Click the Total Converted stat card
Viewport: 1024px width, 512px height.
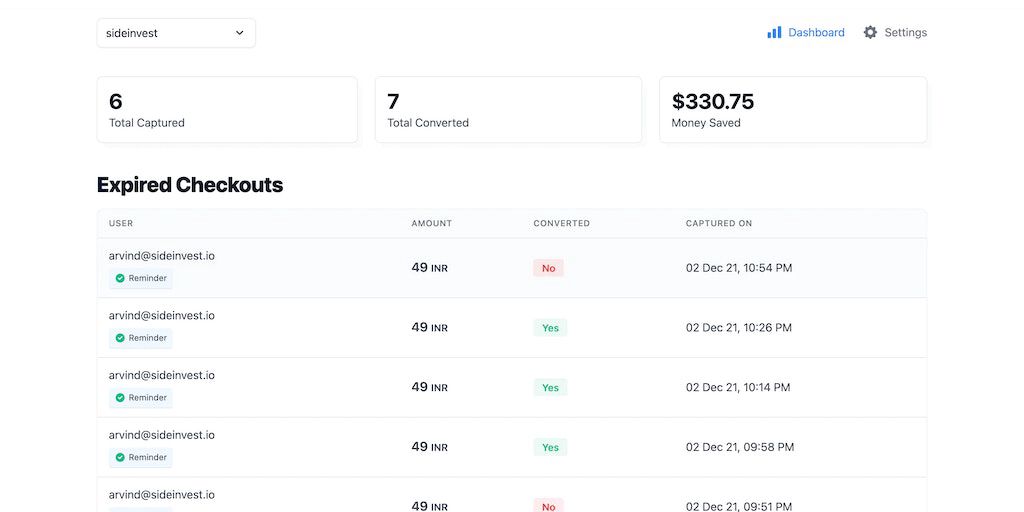click(x=508, y=110)
